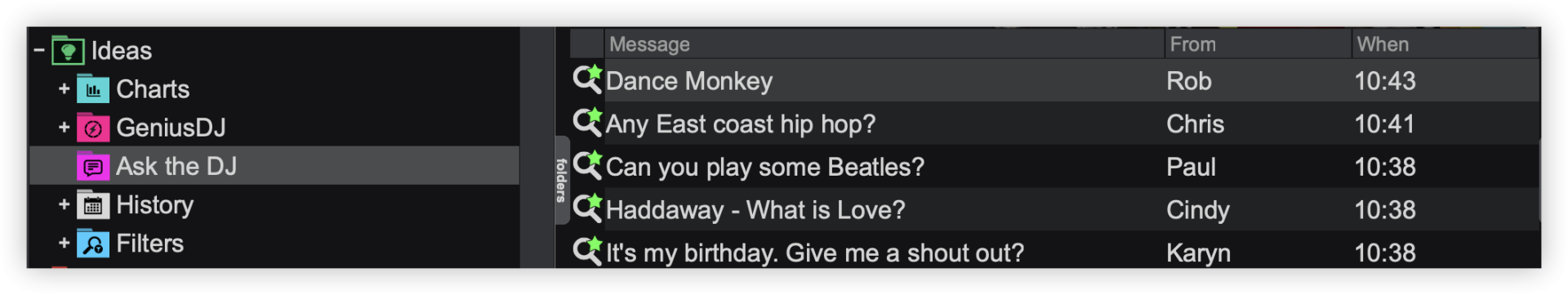Sort requests by the From column

[1258, 44]
